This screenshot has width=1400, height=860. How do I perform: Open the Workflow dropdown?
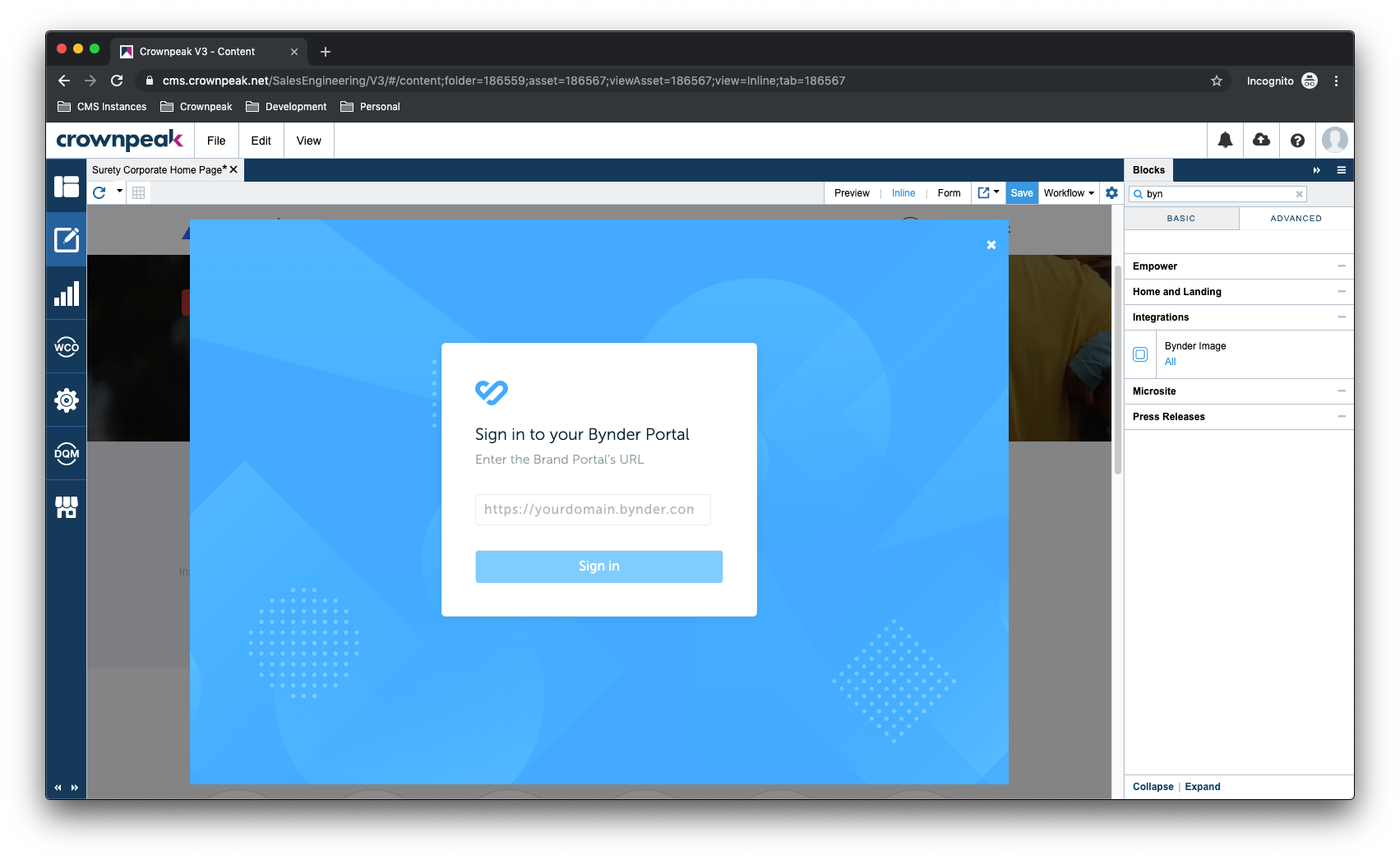[1069, 193]
